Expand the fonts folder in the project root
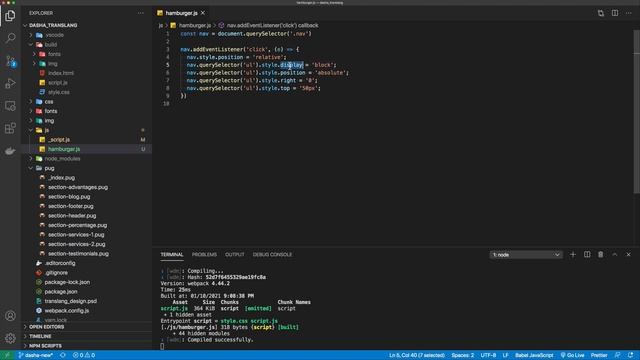This screenshot has width=640, height=360. point(51,111)
